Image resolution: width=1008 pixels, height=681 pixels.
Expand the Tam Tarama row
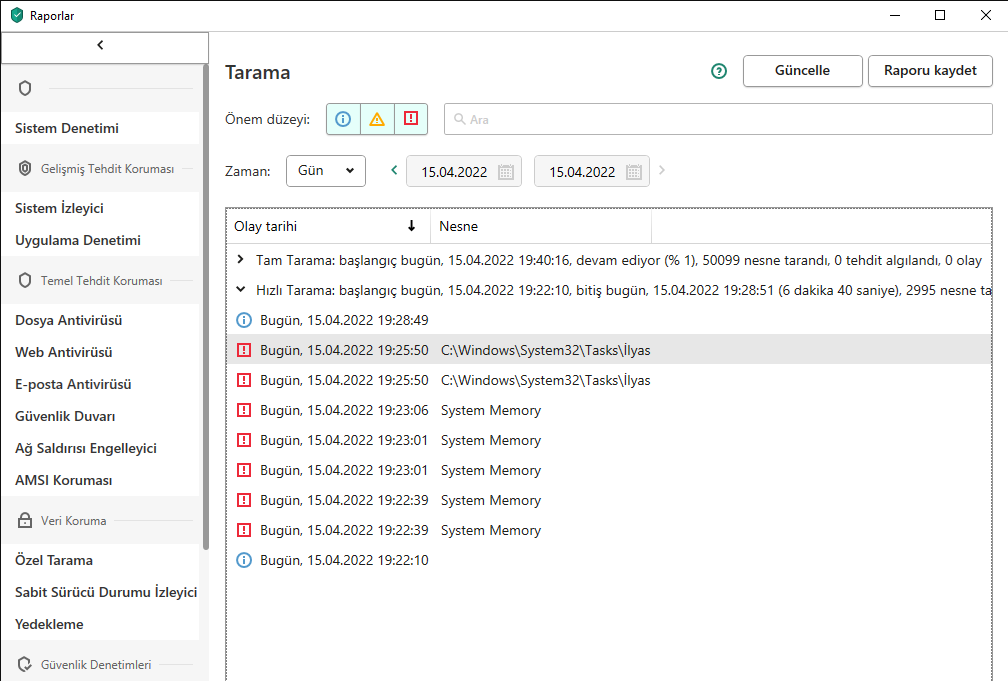[x=240, y=259]
